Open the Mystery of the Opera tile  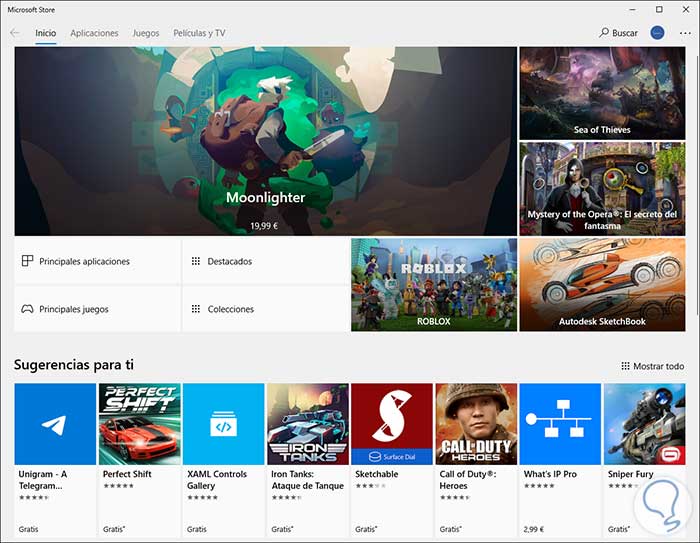(x=602, y=189)
